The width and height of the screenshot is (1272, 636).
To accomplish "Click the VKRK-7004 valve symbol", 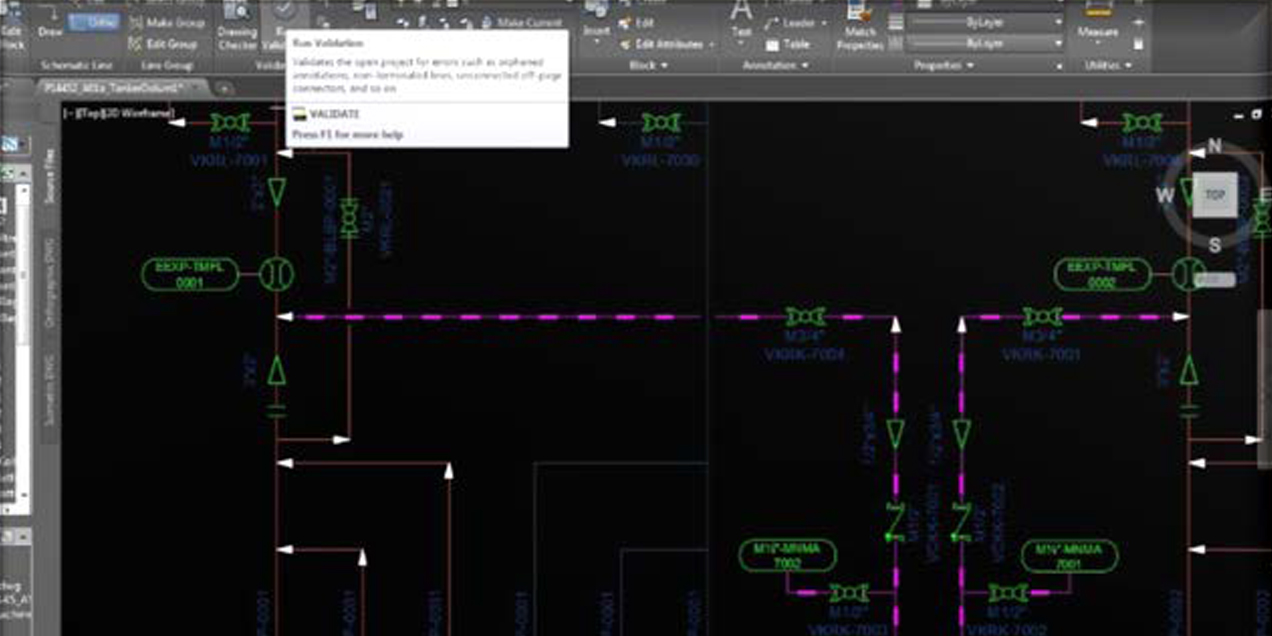I will tap(805, 317).
